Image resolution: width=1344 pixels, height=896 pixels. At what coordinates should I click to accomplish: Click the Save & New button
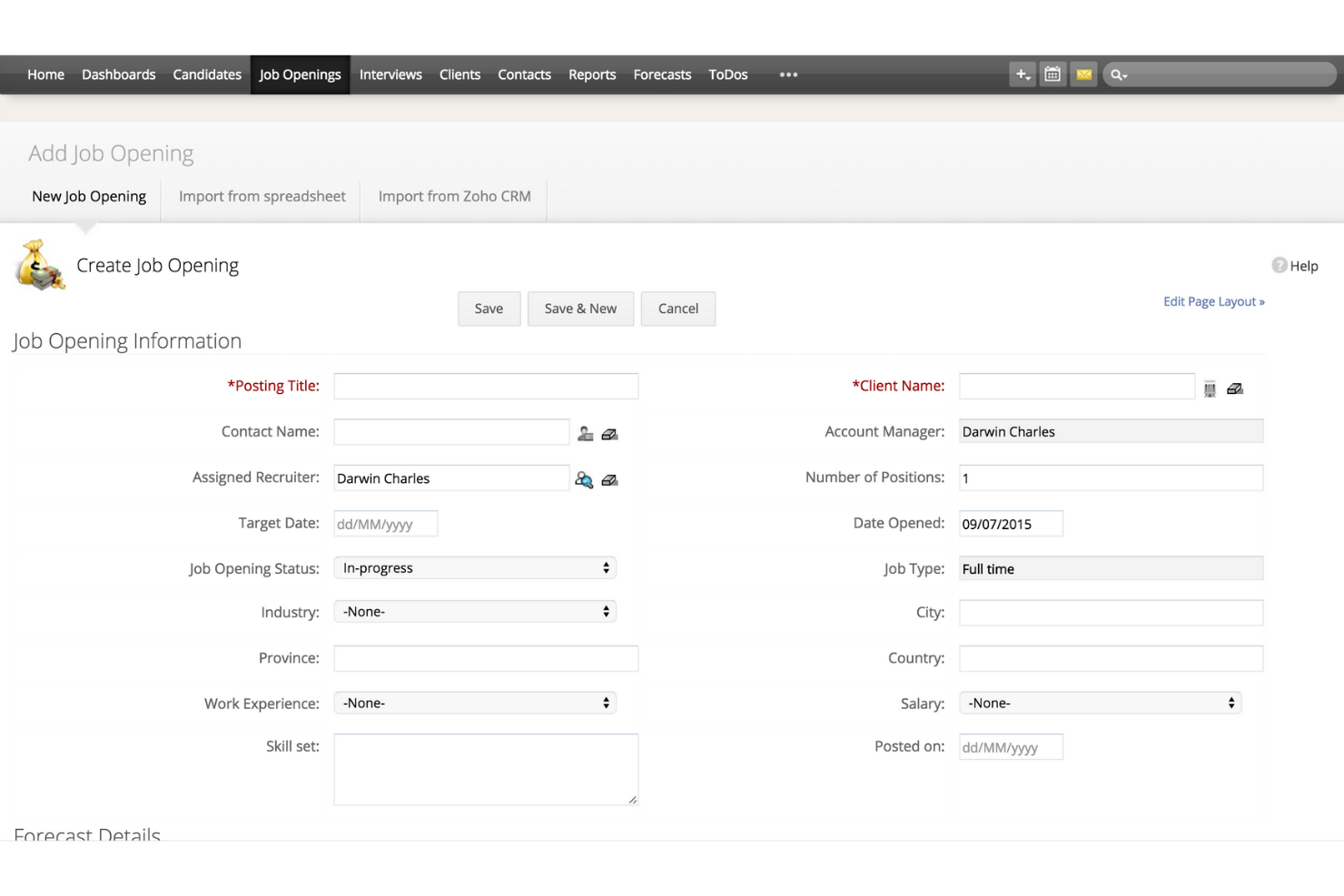coord(580,308)
